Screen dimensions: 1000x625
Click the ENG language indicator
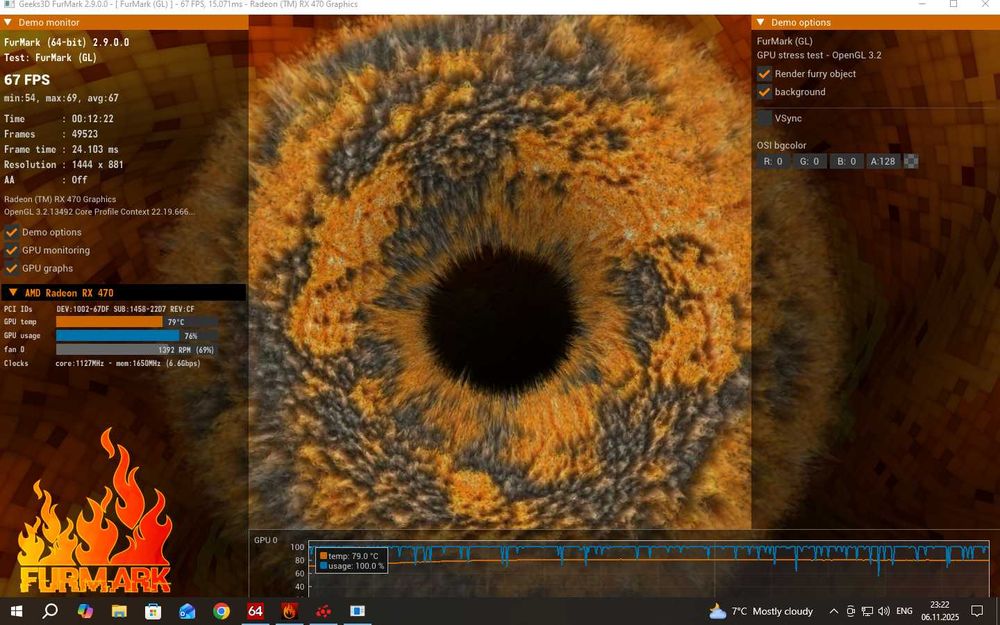pos(904,611)
